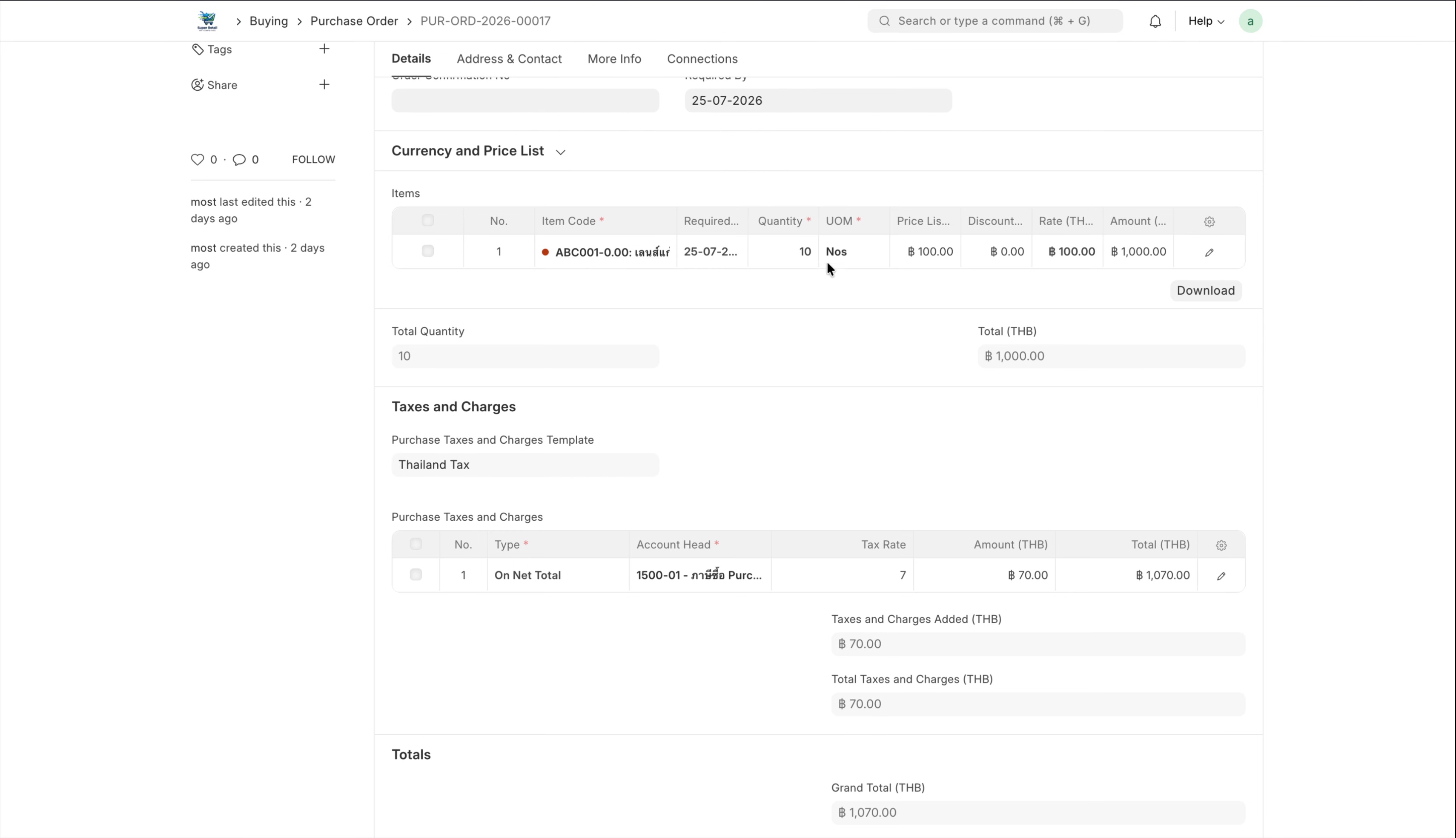Click the Required By date field
Image resolution: width=1456 pixels, height=838 pixels.
coord(818,101)
